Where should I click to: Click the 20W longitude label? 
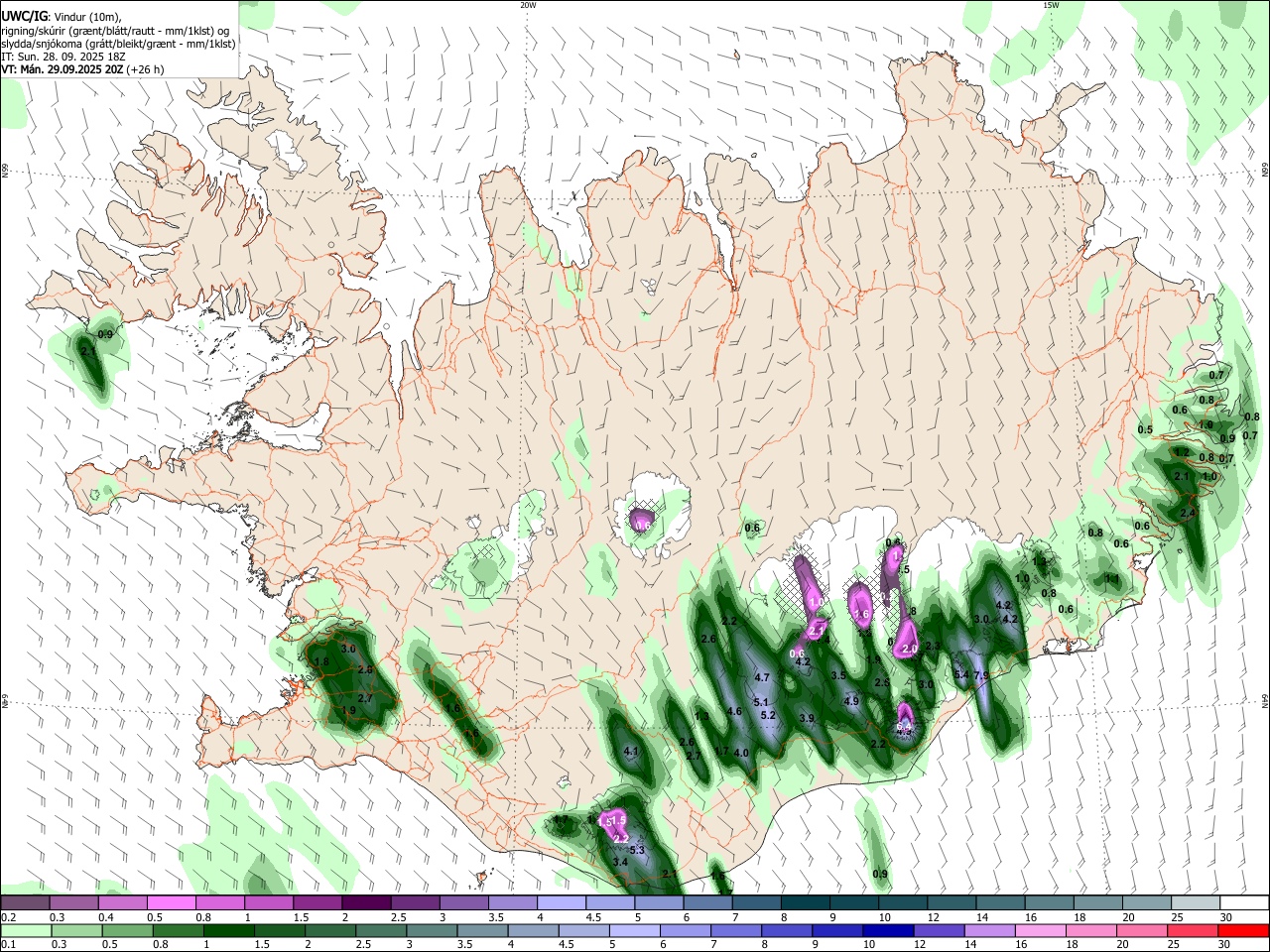[x=528, y=5]
